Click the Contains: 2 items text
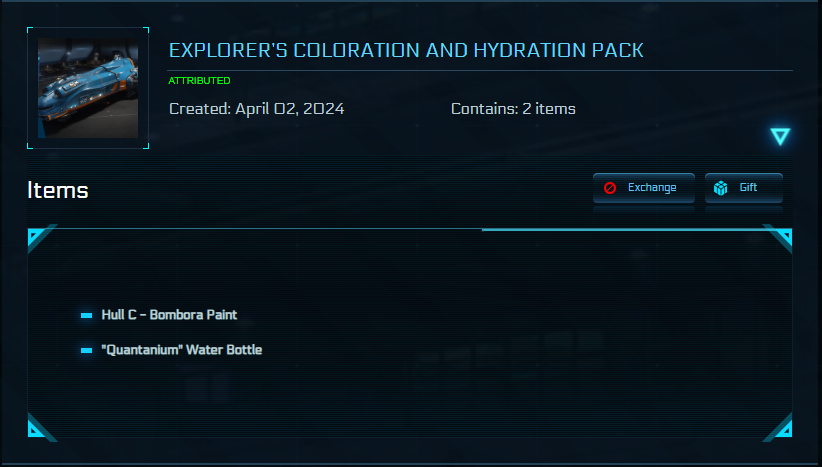 513,109
